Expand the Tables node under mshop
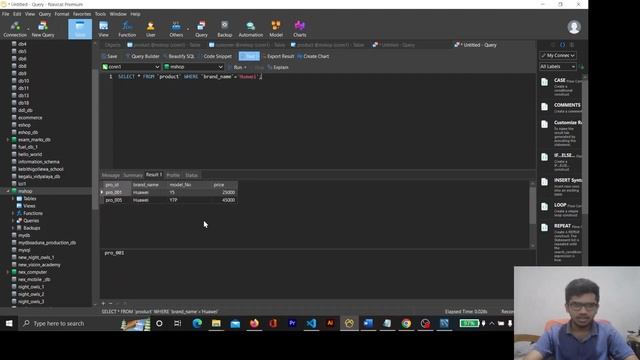 pos(13,198)
